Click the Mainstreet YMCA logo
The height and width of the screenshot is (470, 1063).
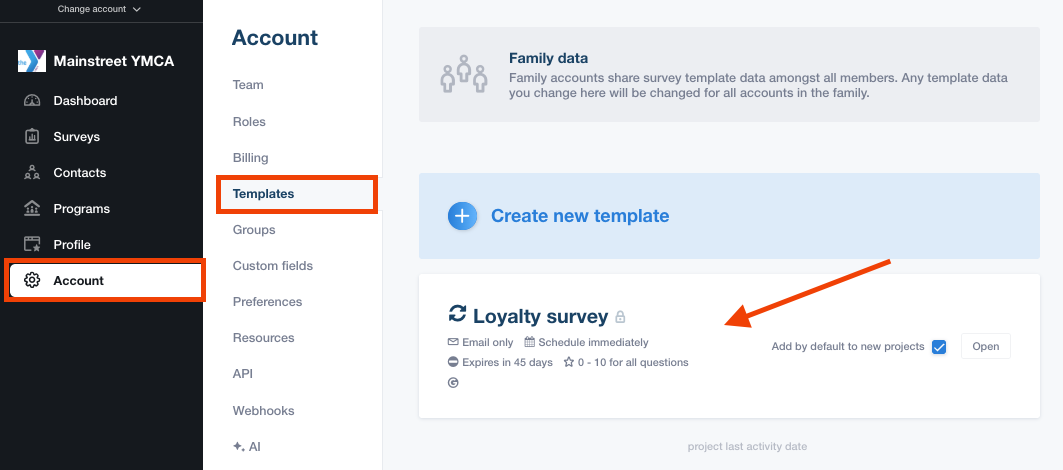pos(31,61)
